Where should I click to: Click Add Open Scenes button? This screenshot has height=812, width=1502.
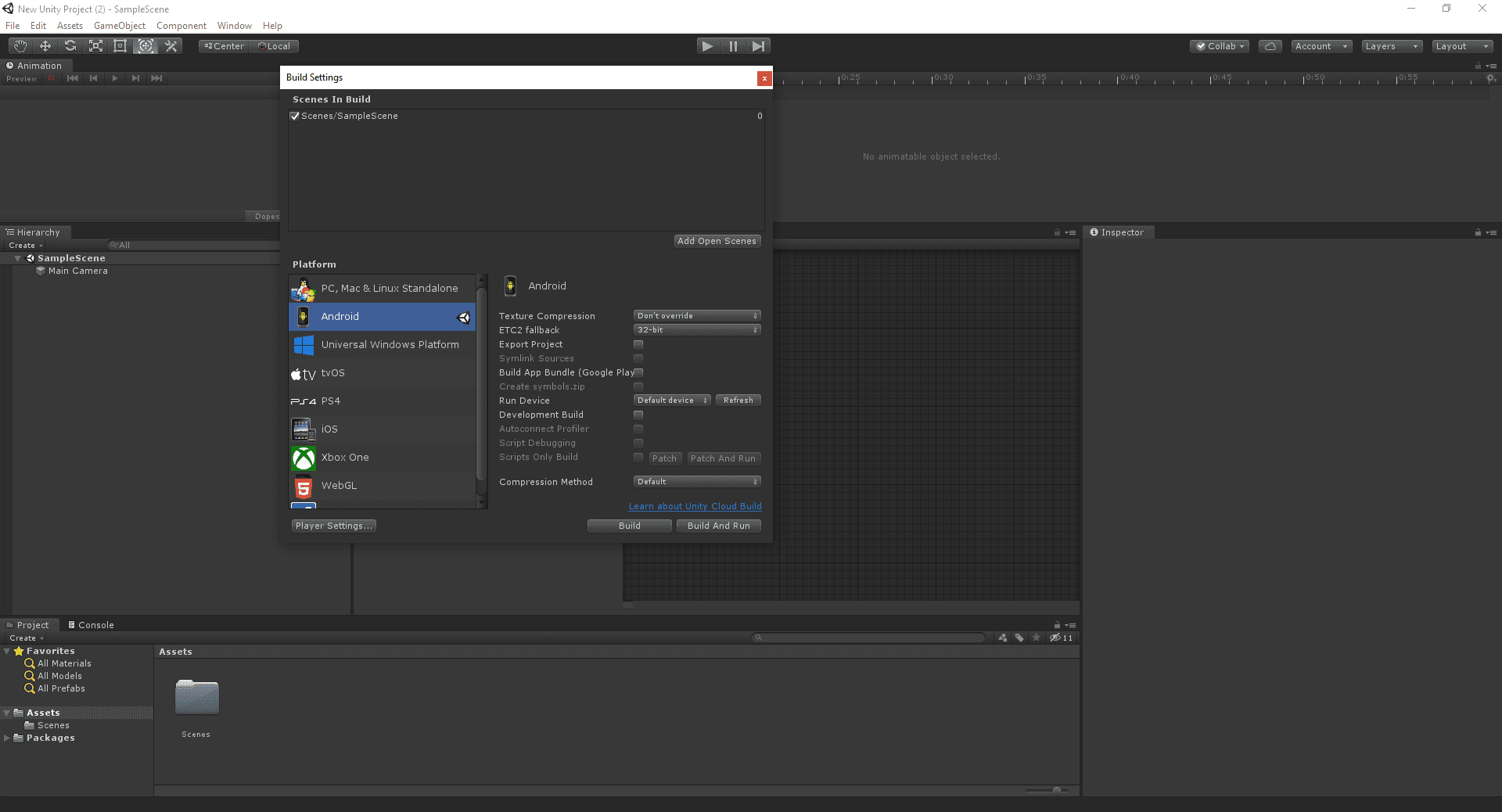pos(717,241)
